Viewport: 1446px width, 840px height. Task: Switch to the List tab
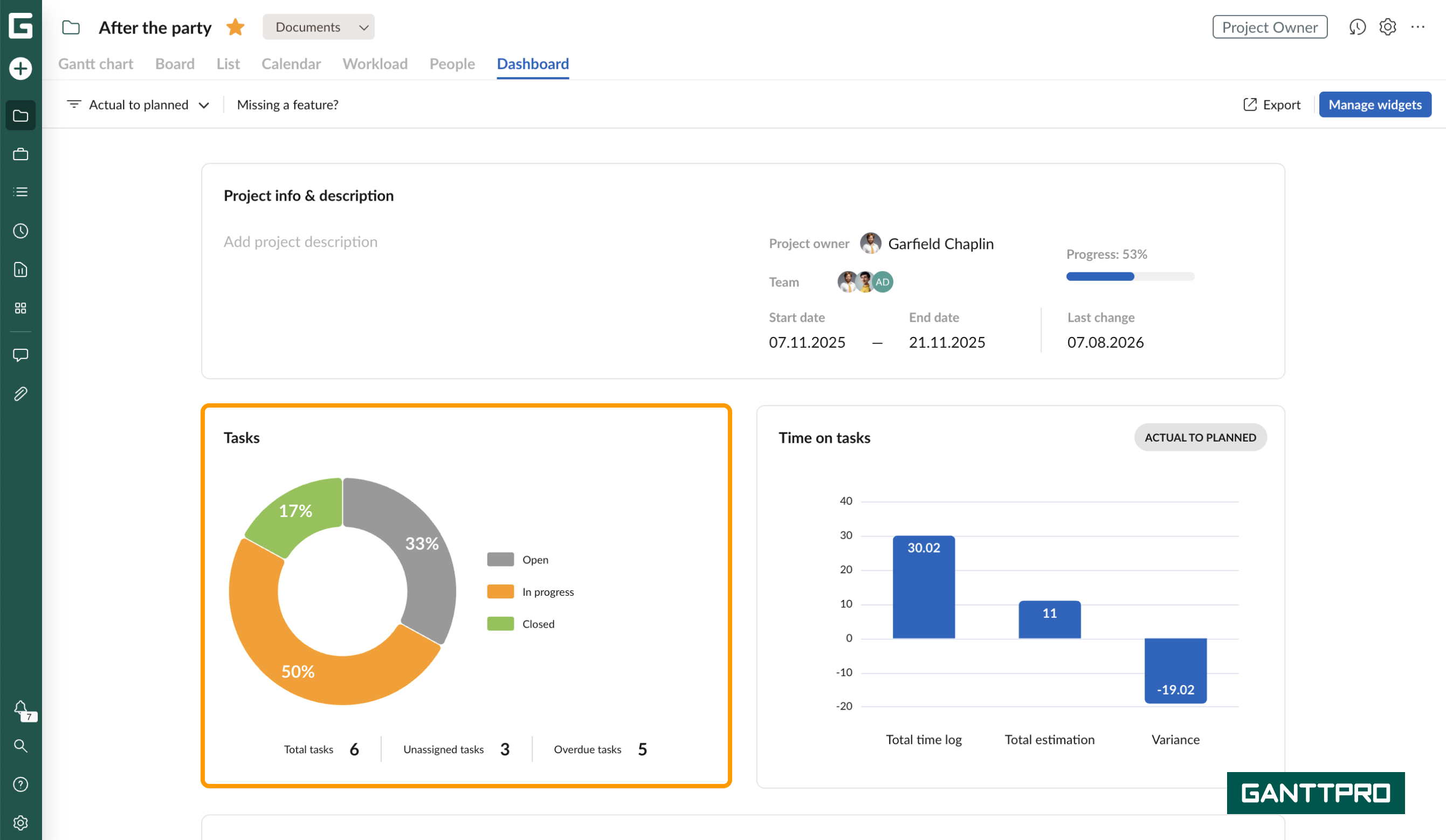tap(229, 64)
